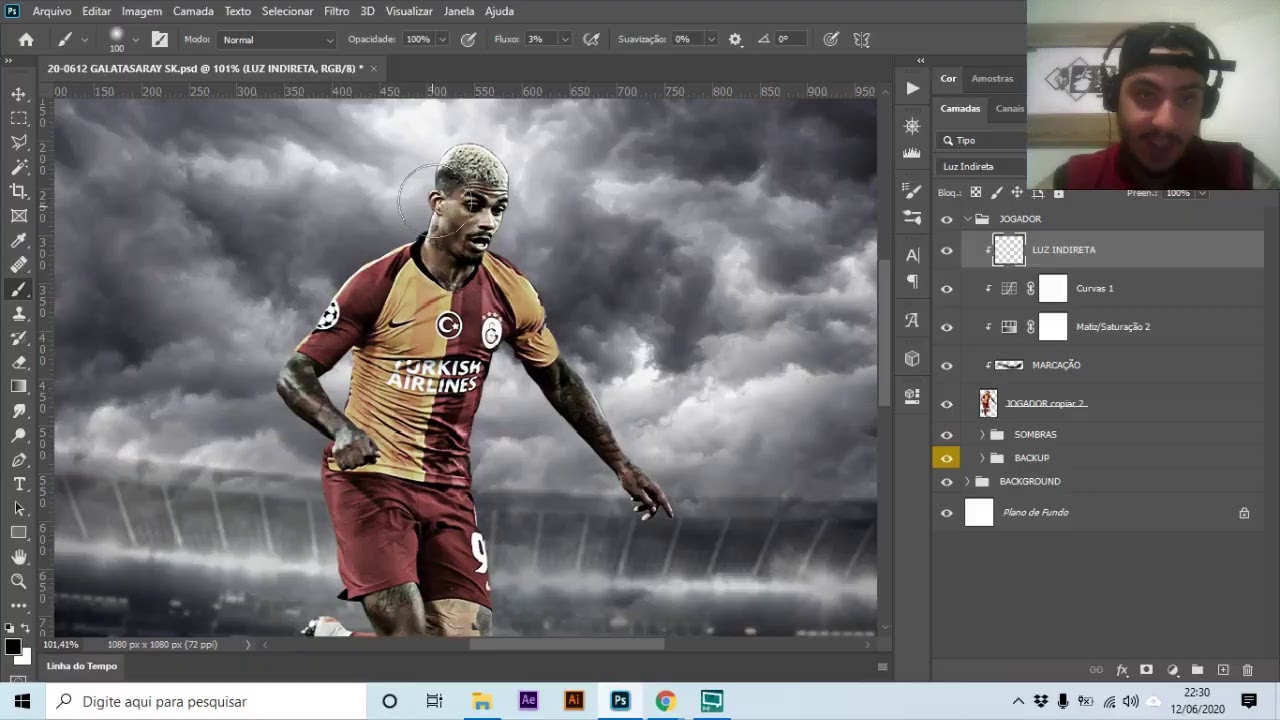The image size is (1280, 720).
Task: Expand the BACKGROUND group
Action: [x=967, y=482]
